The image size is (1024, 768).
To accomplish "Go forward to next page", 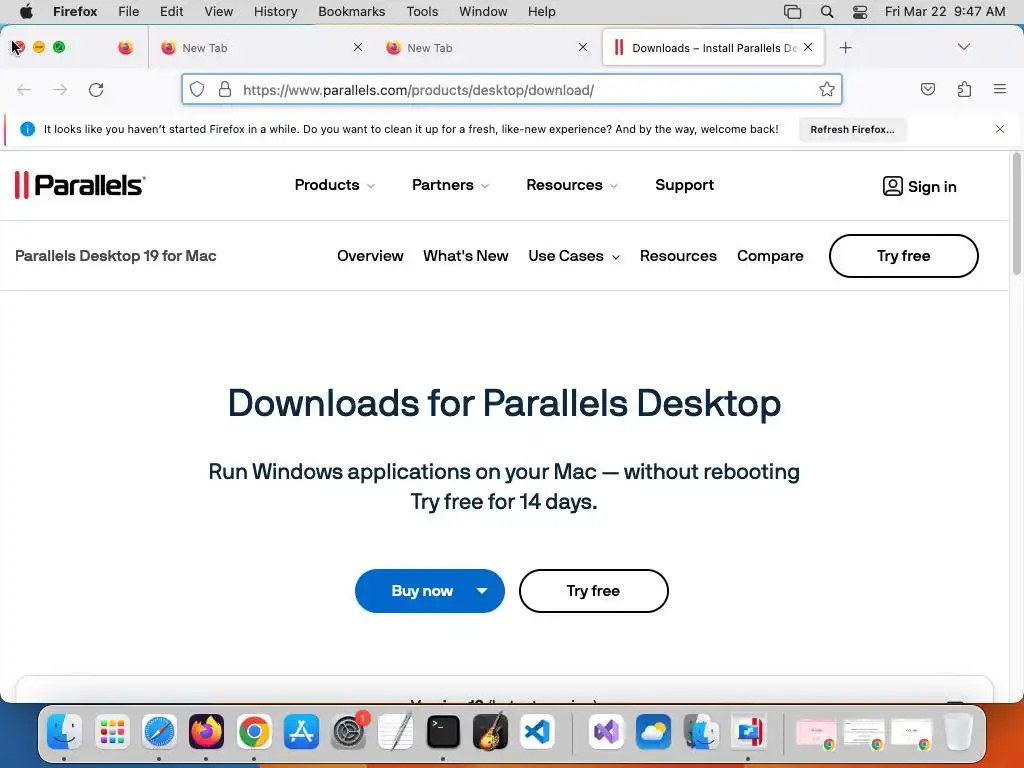I will [x=60, y=89].
